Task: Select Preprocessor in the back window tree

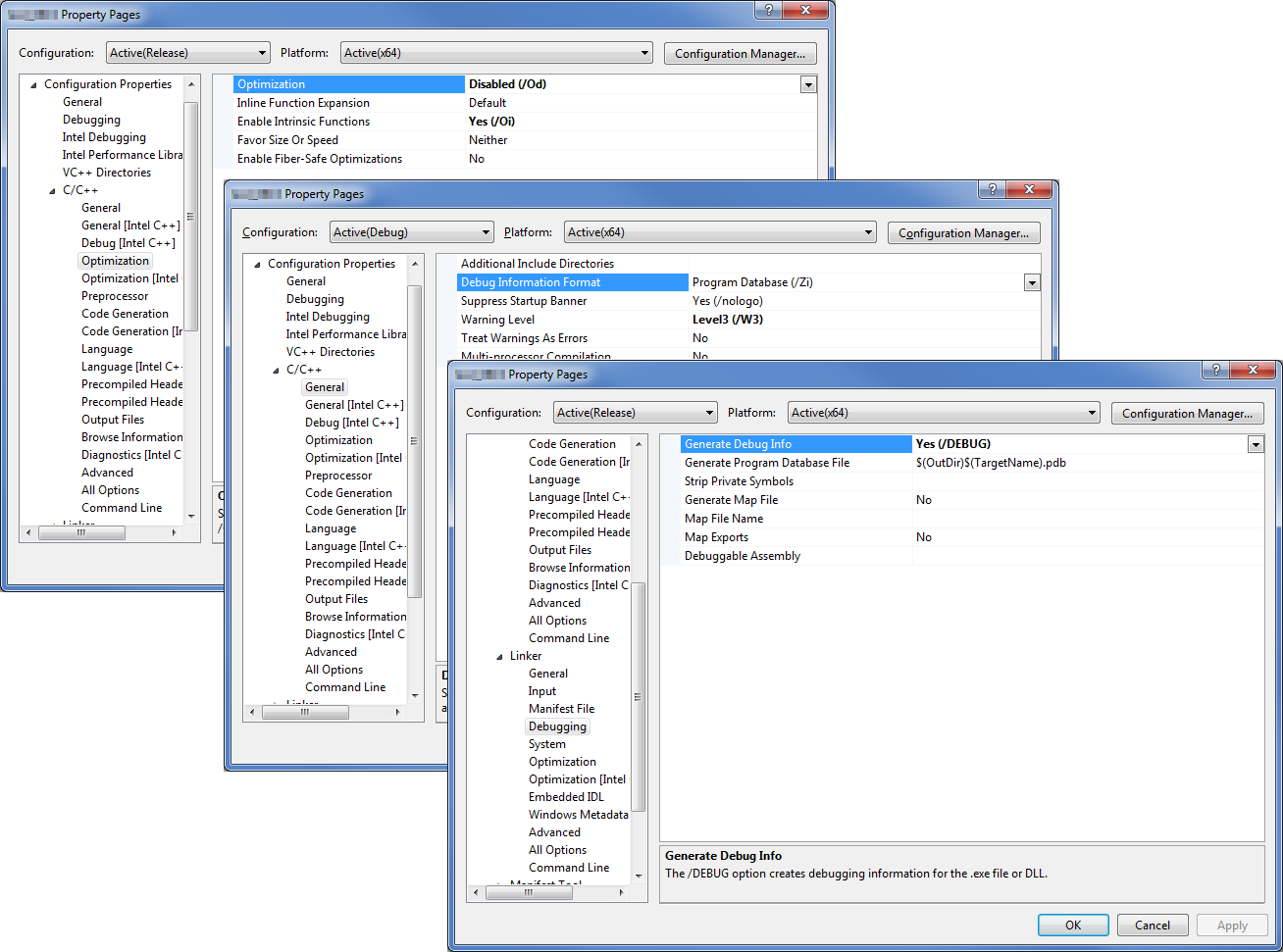Action: click(x=115, y=296)
